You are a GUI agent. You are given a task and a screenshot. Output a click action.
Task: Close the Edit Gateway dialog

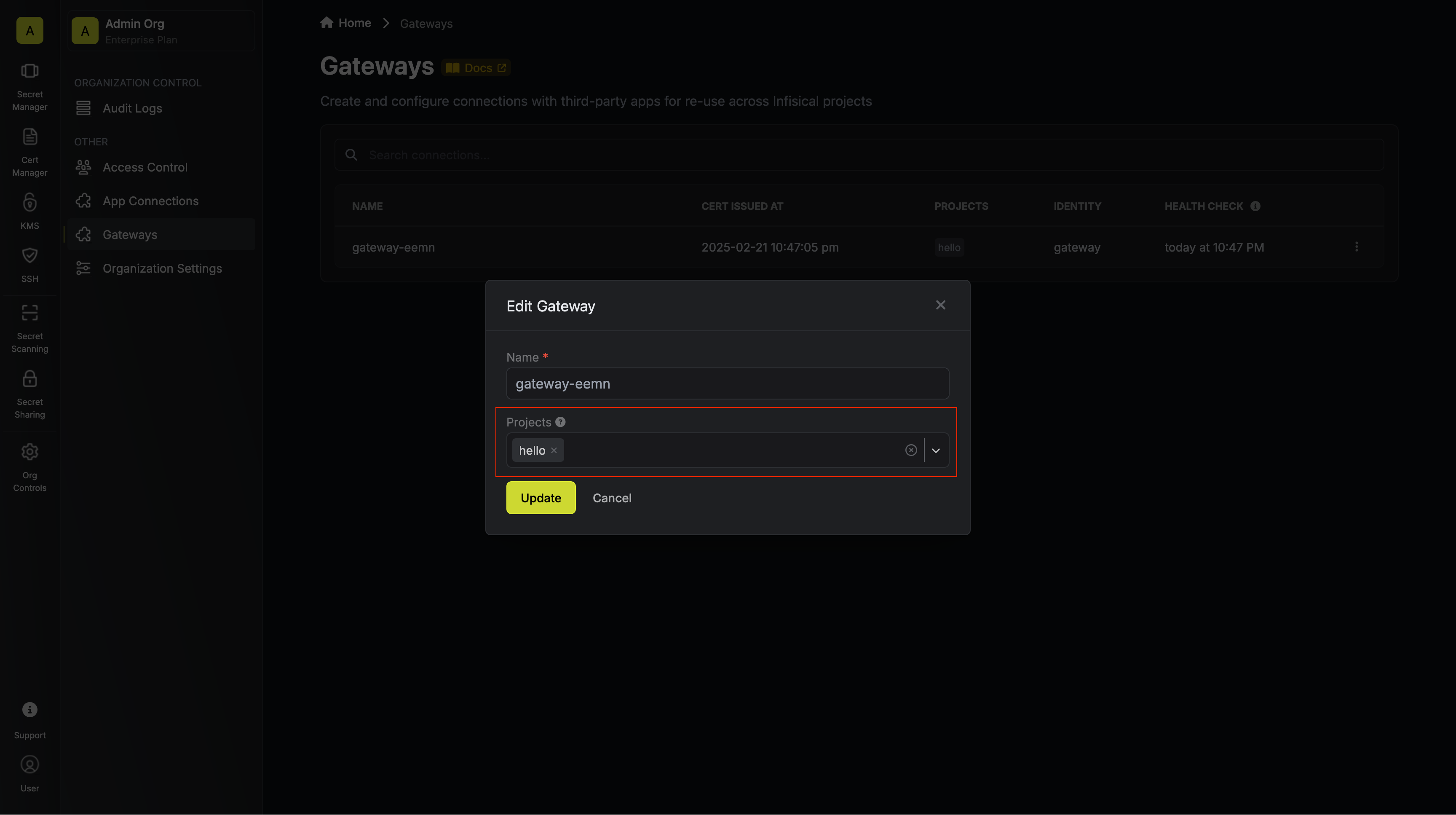coord(940,305)
